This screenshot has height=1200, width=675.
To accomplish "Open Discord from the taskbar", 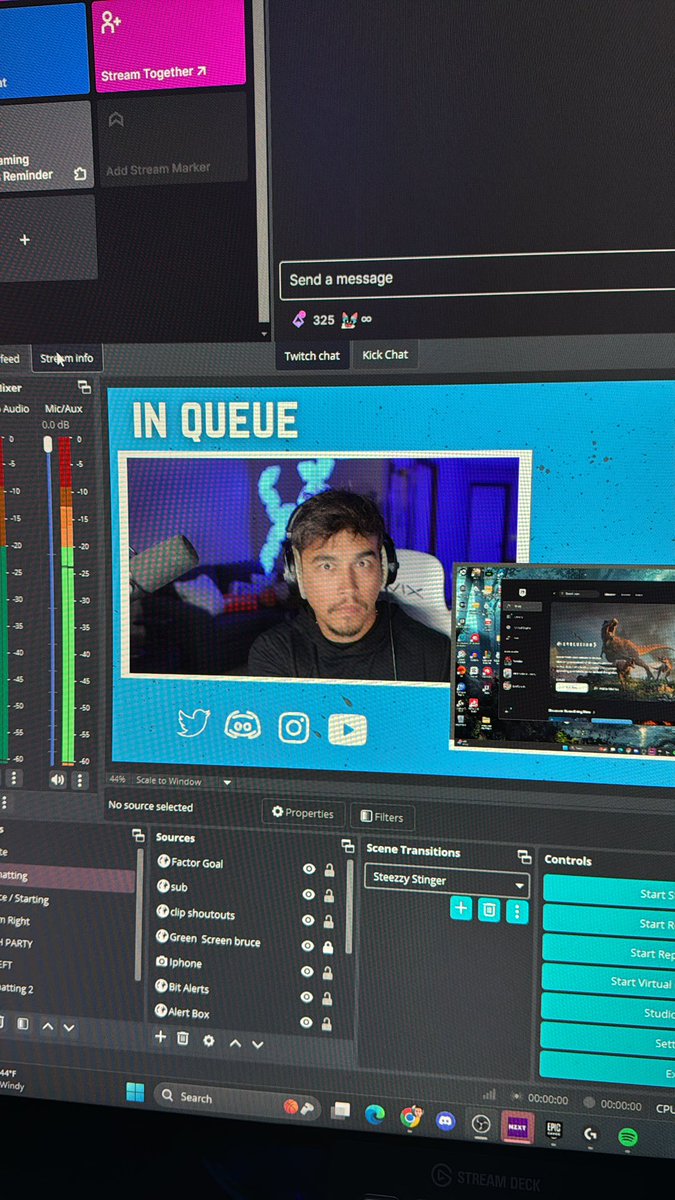I will [445, 1120].
